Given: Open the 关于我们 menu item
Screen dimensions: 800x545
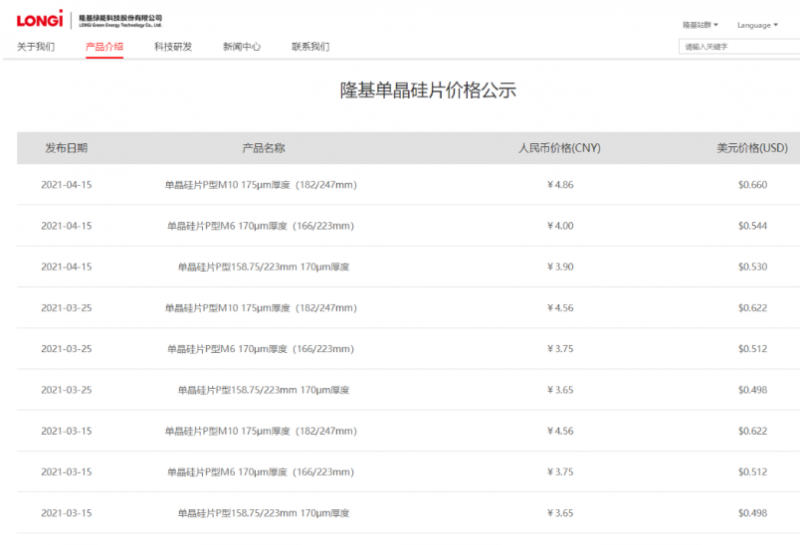Looking at the screenshot, I should coord(36,47).
